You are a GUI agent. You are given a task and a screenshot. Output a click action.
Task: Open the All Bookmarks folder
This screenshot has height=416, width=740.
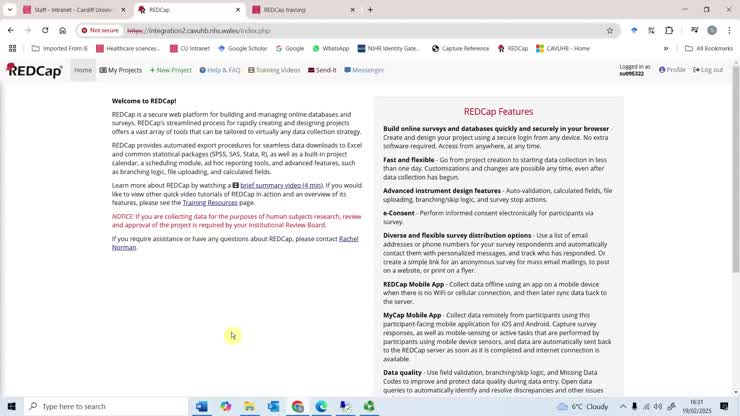pyautogui.click(x=709, y=48)
